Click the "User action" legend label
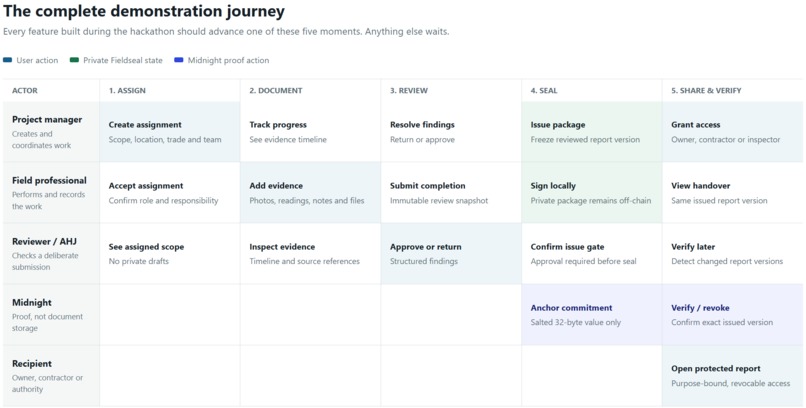The height and width of the screenshot is (408, 806). tap(37, 60)
